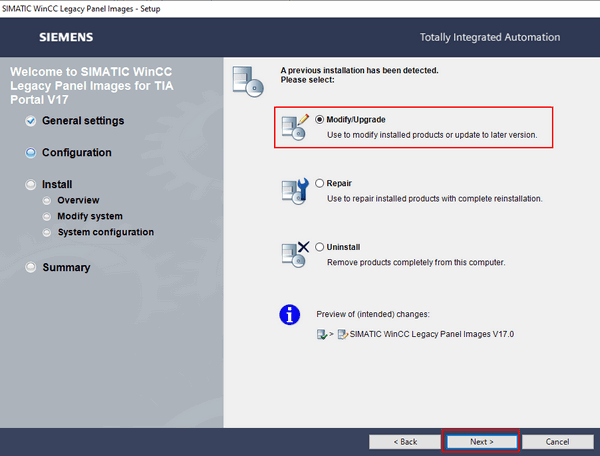The image size is (600, 456).
Task: Click the SIEMENS logo
Action: point(66,37)
